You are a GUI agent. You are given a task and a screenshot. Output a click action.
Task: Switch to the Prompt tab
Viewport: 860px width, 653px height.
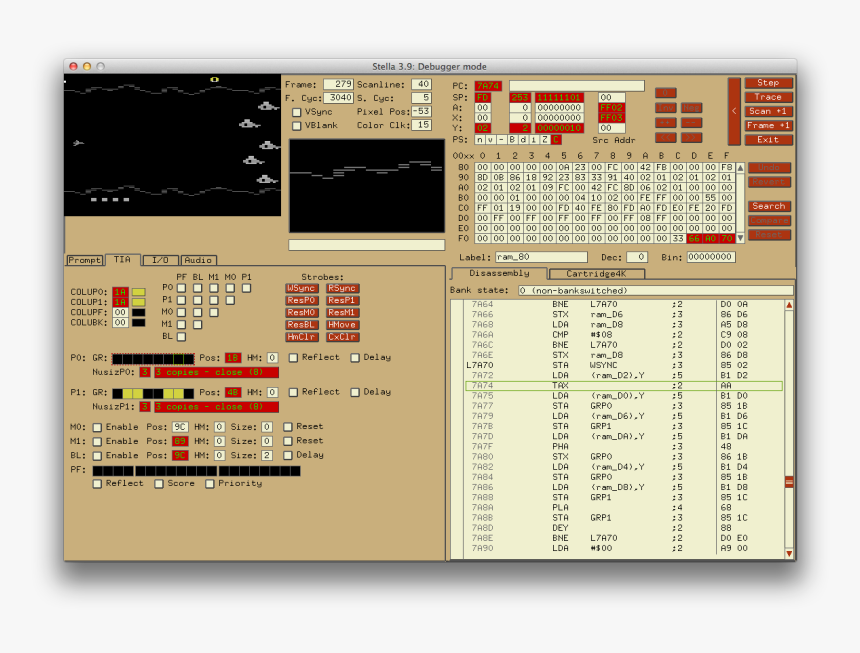pos(84,260)
